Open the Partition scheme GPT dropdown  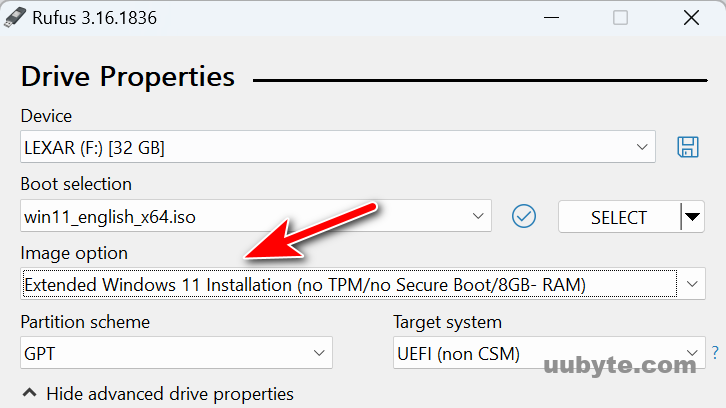(176, 353)
